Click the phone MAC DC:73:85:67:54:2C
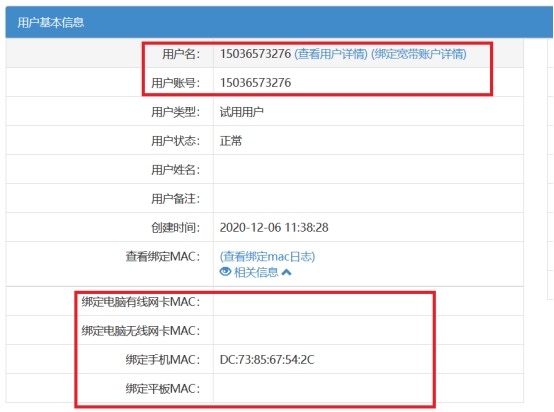The width and height of the screenshot is (554, 412). tap(267, 360)
